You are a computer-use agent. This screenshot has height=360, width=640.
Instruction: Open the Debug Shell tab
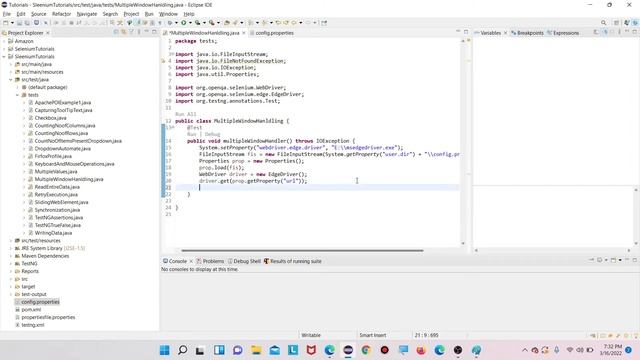pyautogui.click(x=244, y=261)
